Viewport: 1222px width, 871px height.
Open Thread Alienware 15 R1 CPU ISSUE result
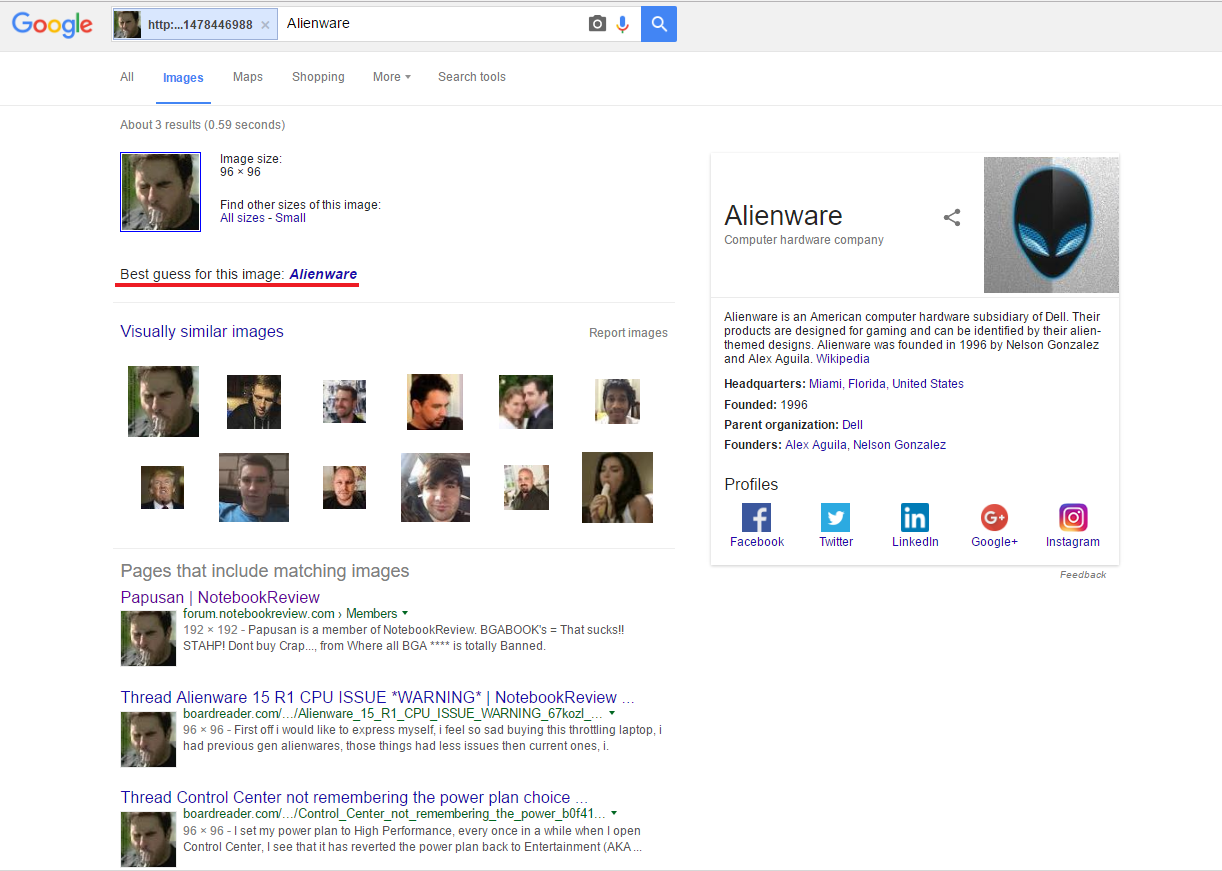(378, 698)
